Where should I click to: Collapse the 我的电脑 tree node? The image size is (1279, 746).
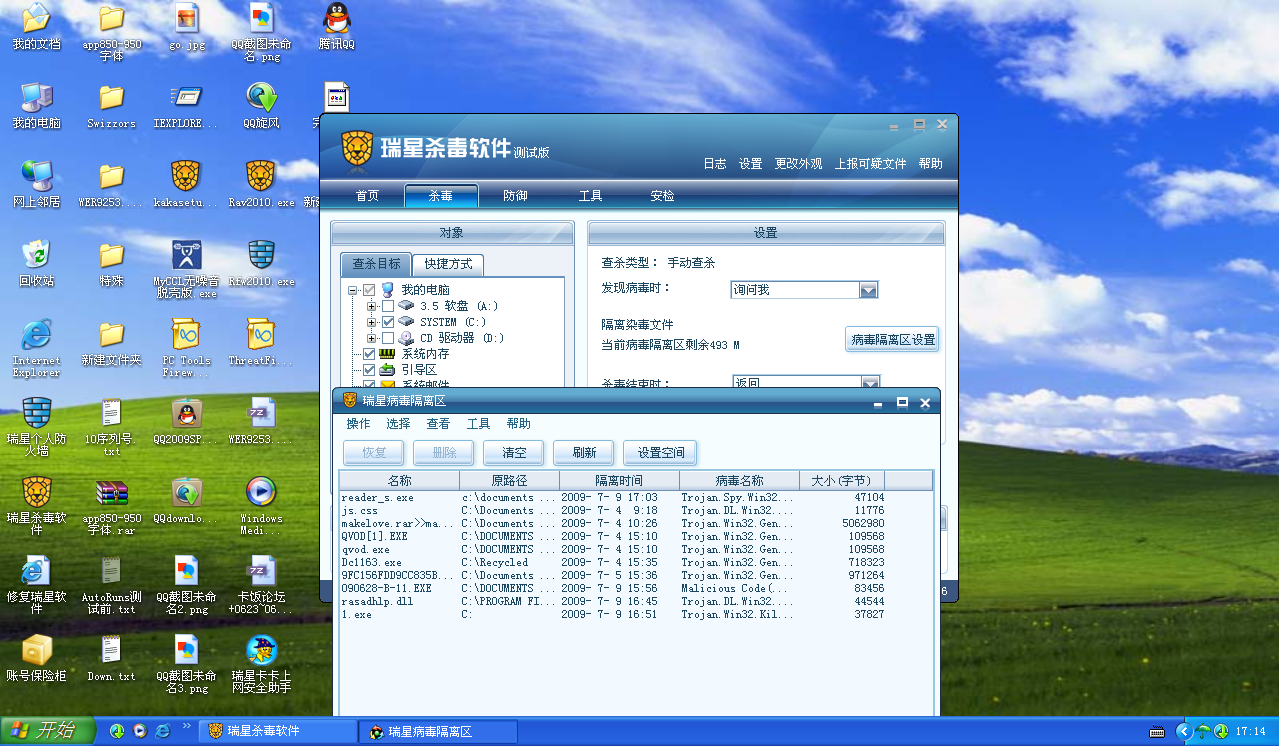(x=353, y=290)
